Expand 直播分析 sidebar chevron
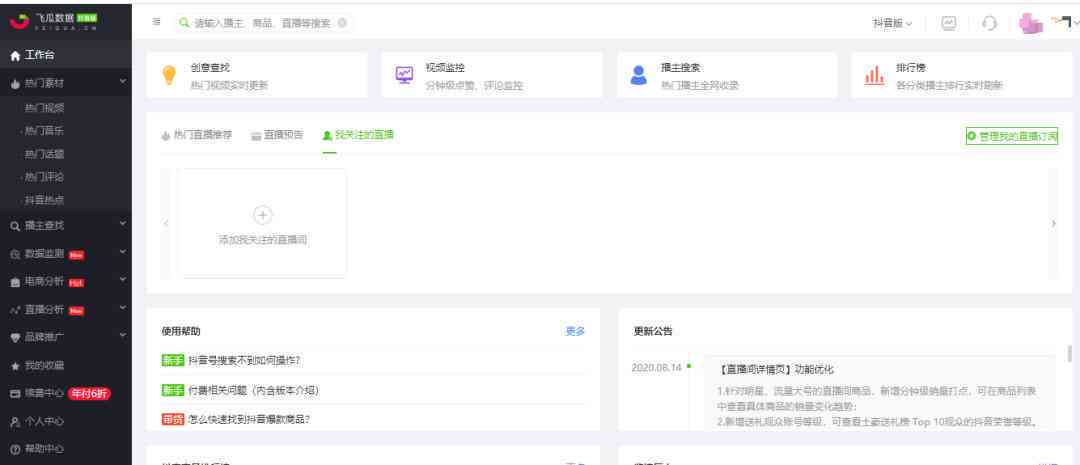Viewport: 1080px width, 465px height. (x=123, y=308)
